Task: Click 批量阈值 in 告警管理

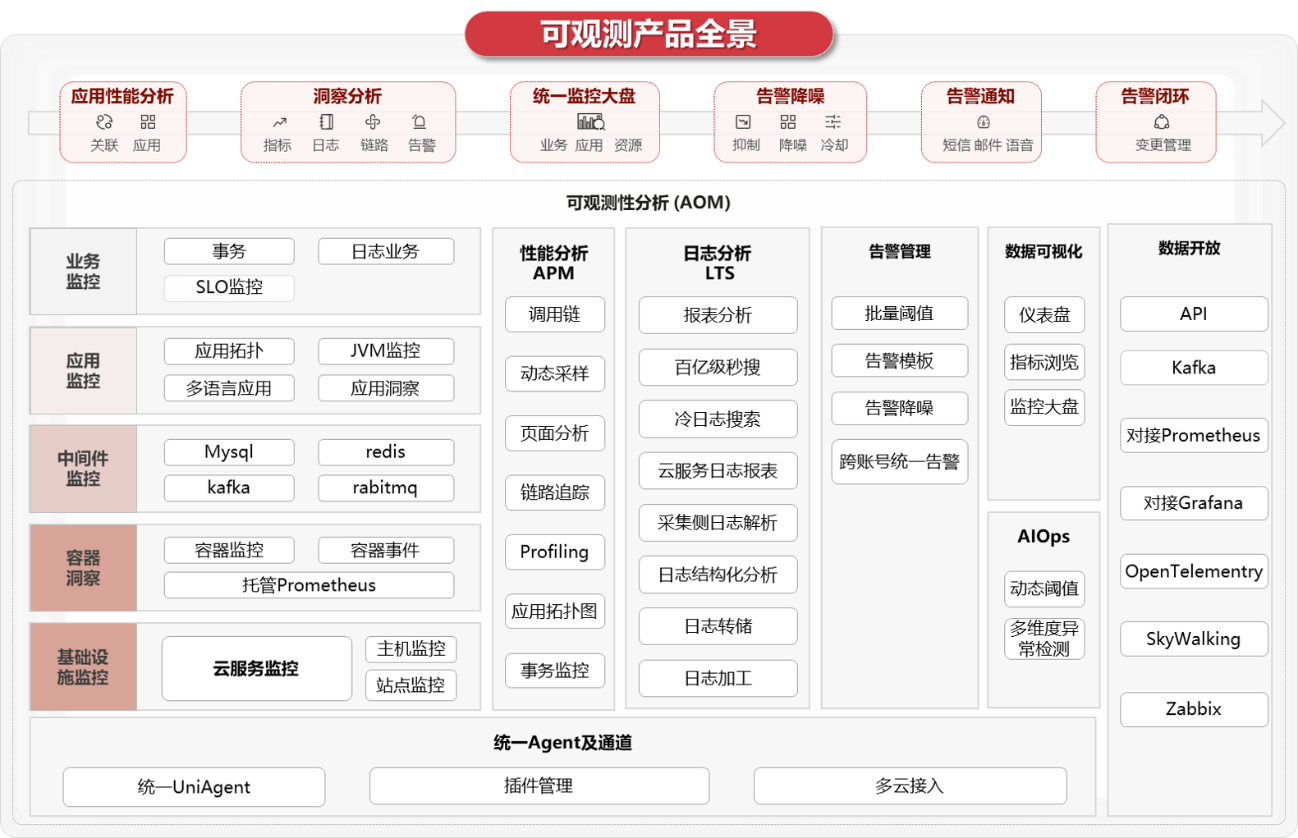Action: (x=900, y=313)
